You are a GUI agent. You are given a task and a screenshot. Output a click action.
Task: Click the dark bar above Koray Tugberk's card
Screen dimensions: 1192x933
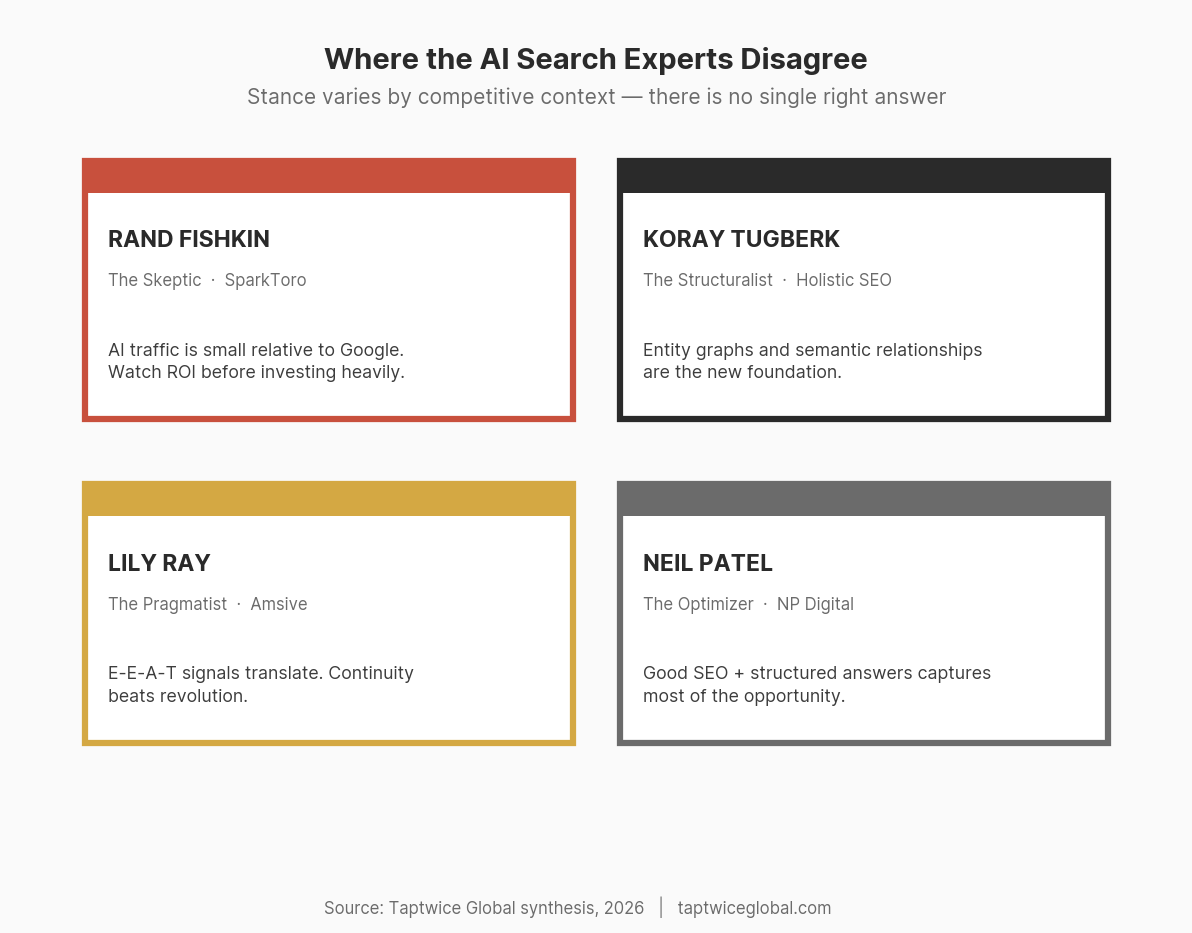(x=863, y=174)
